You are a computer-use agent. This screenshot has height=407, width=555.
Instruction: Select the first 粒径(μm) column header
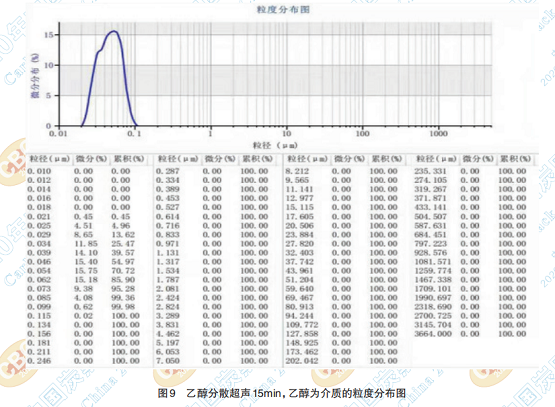pos(50,159)
